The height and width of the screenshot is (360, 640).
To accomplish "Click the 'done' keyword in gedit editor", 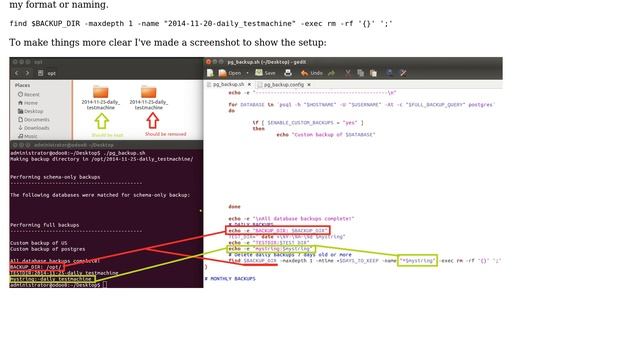I will (234, 207).
